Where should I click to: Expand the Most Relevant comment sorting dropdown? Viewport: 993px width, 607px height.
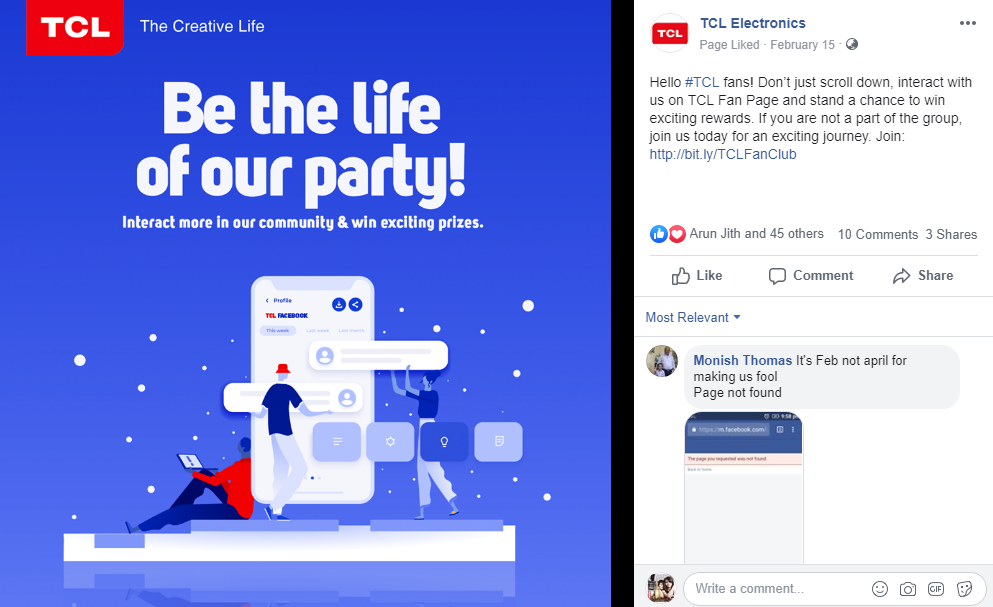pos(693,317)
